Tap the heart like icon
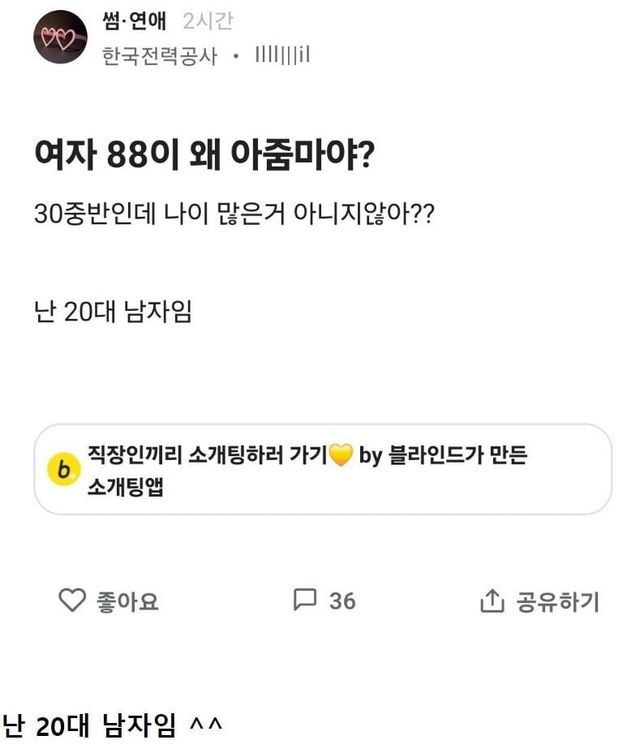640x754 pixels. pyautogui.click(x=72, y=600)
